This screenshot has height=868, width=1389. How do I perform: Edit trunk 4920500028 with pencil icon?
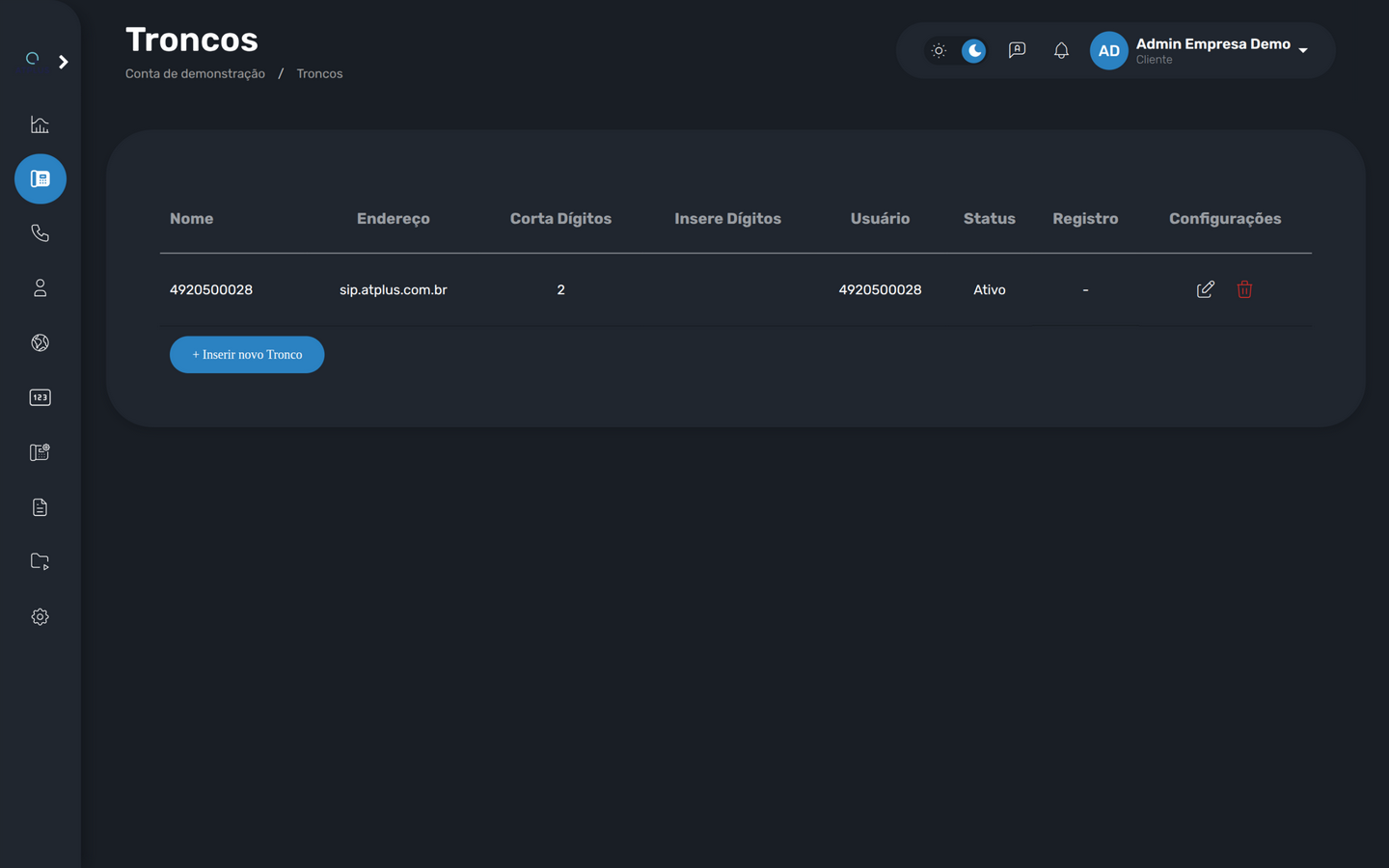click(x=1206, y=289)
